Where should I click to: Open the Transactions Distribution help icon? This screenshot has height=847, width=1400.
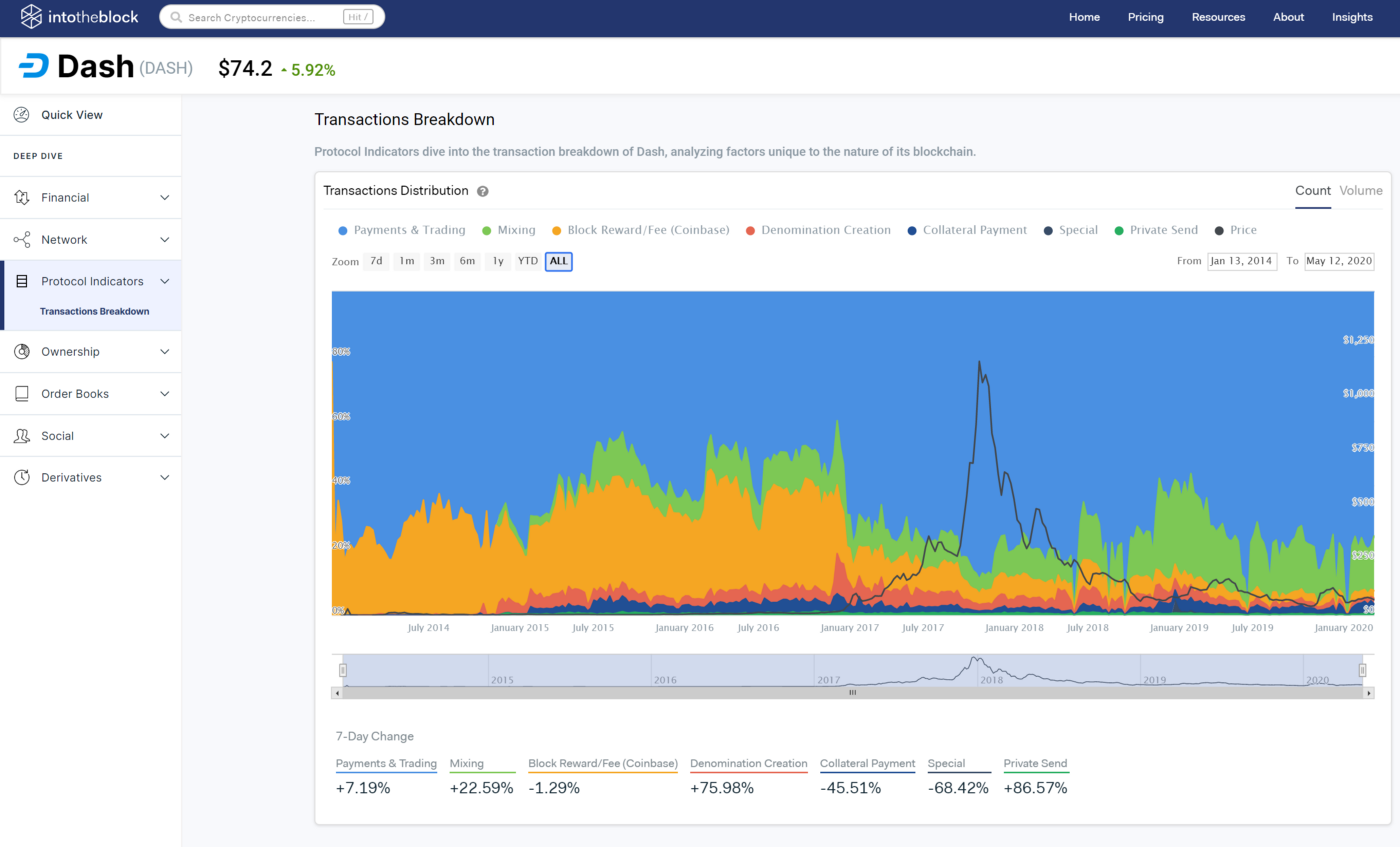pos(482,191)
